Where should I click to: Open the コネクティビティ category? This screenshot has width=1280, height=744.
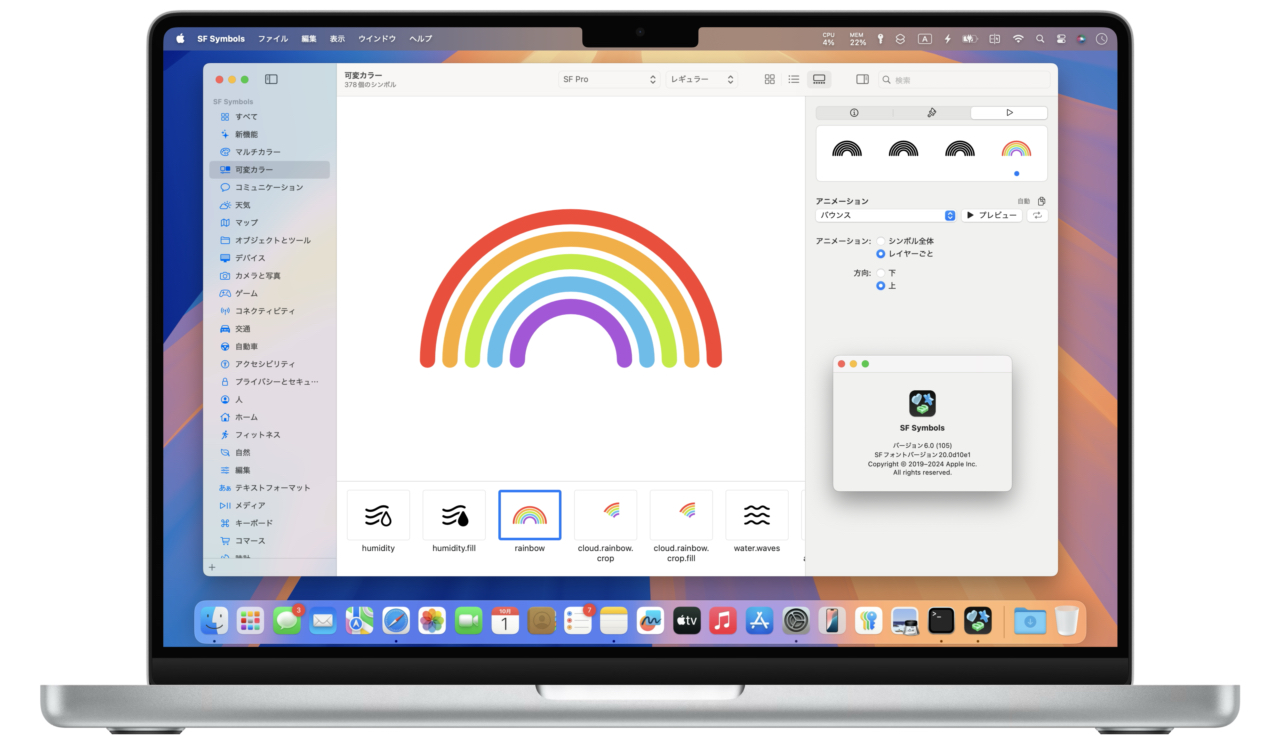[269, 311]
